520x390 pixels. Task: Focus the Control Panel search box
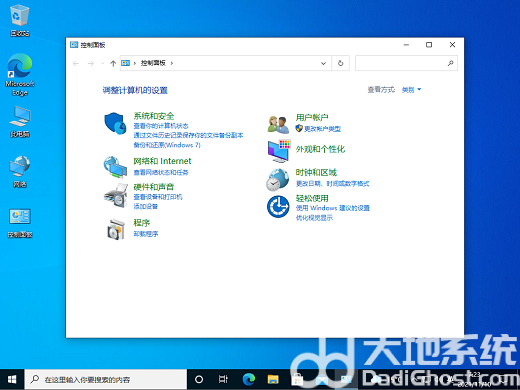coord(406,63)
